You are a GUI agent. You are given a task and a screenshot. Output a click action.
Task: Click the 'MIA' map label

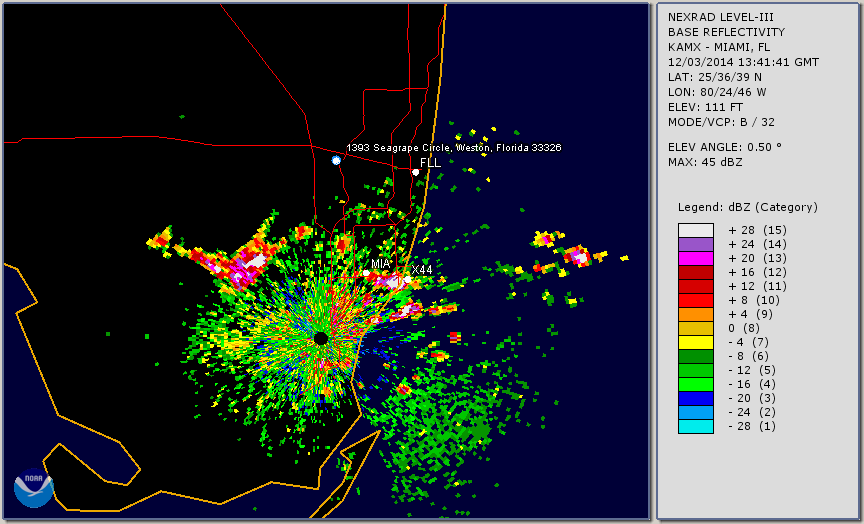380,264
